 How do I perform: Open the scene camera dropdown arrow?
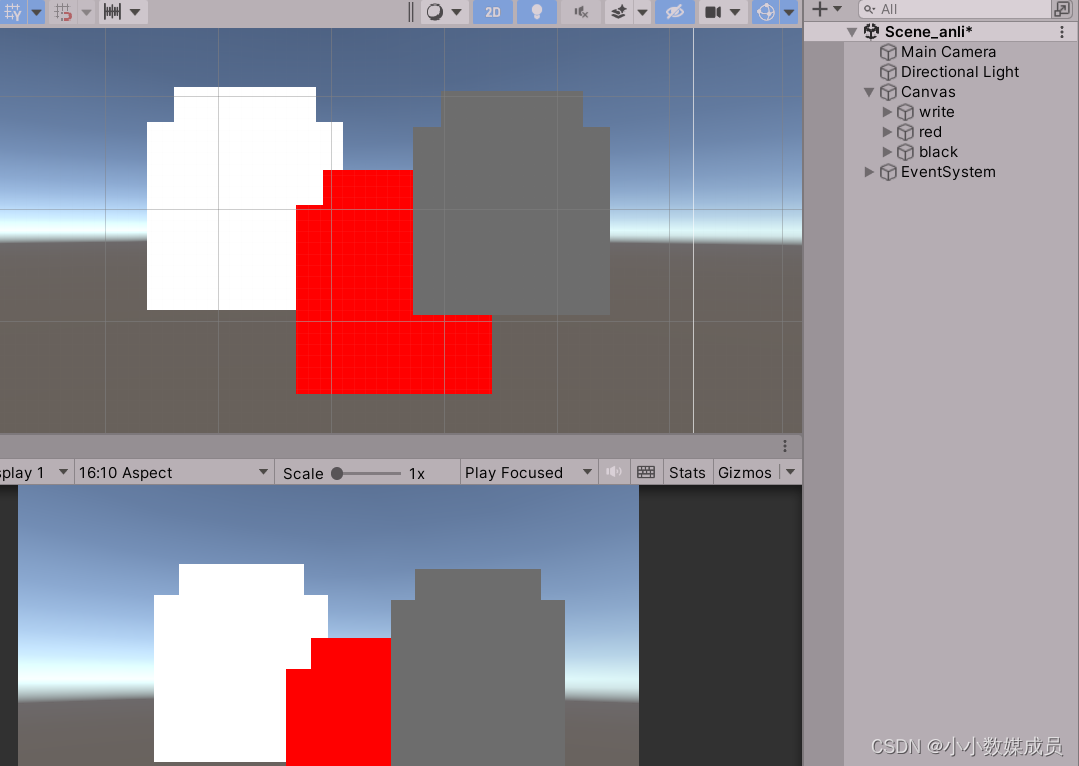click(x=735, y=12)
